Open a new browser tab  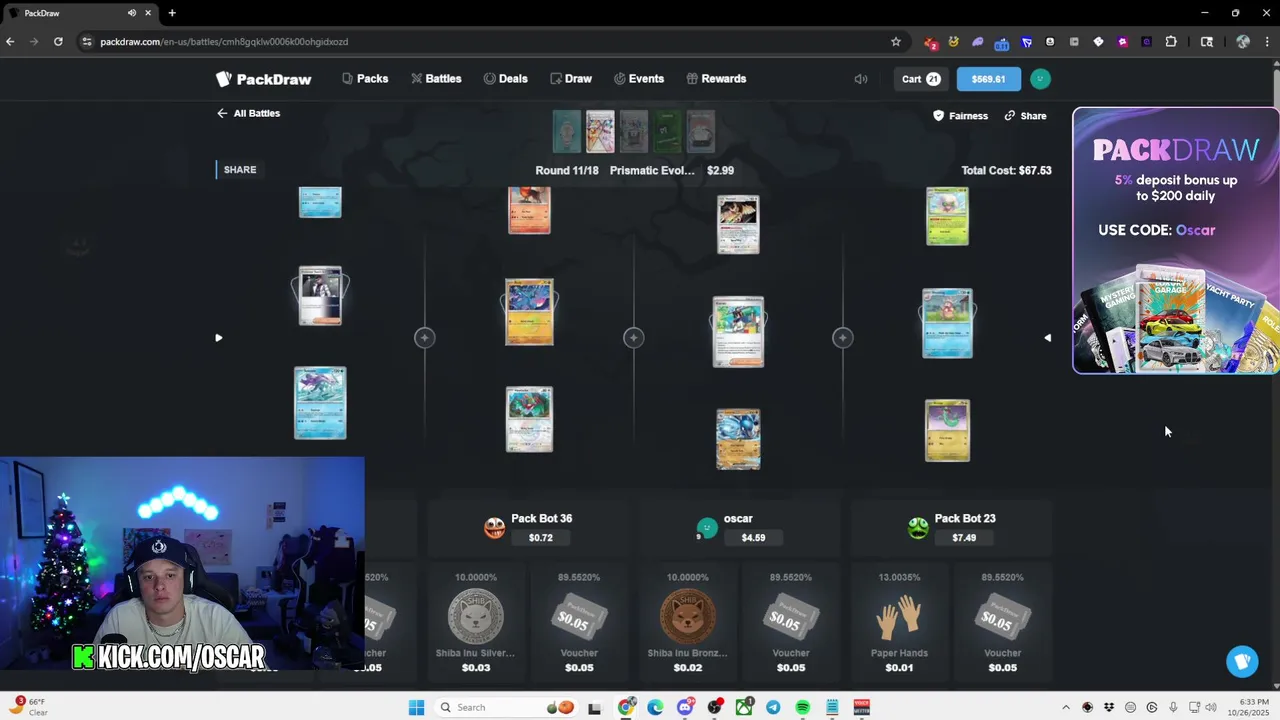(172, 13)
